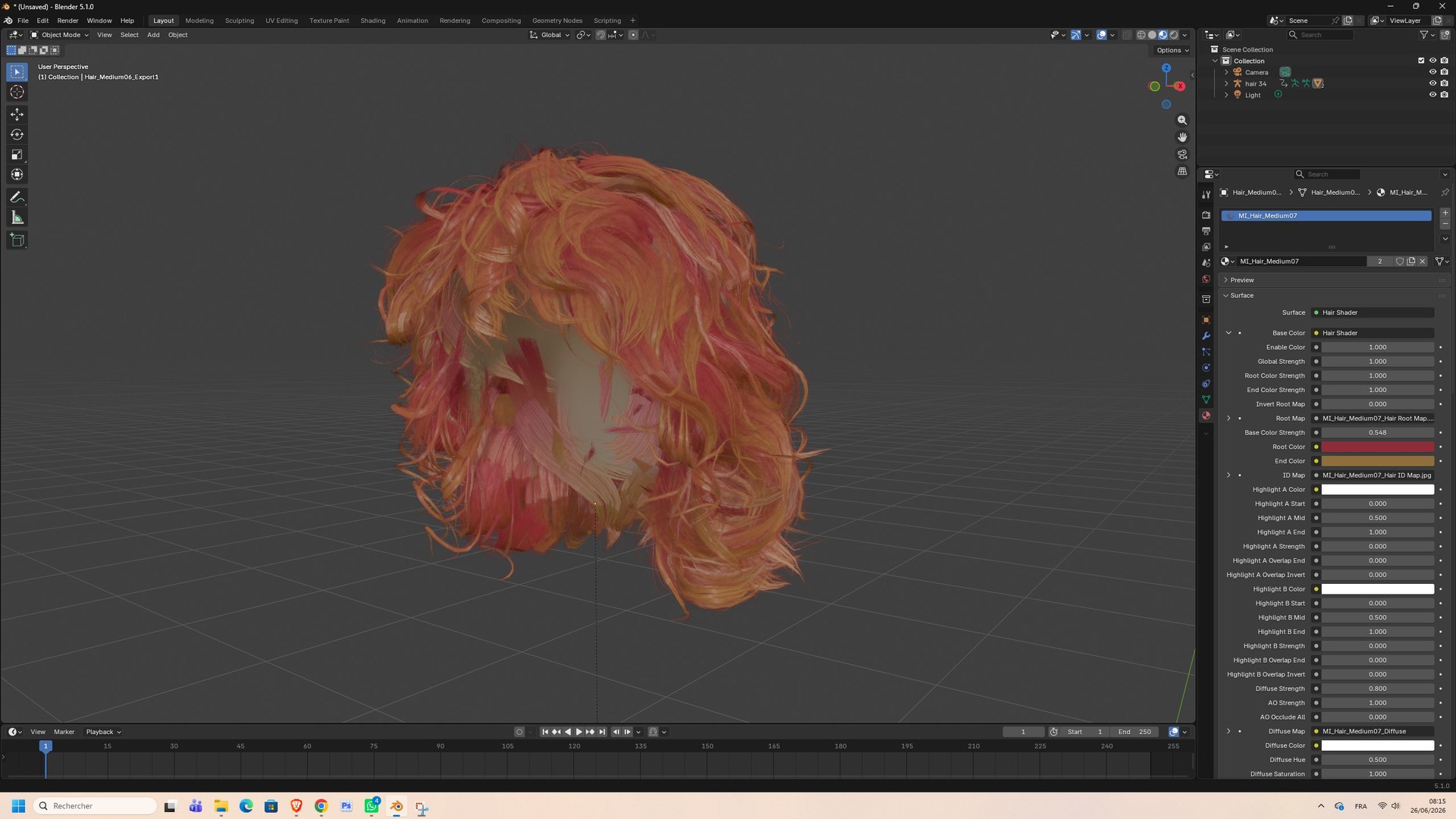Expand the Root Map node input
The width and height of the screenshot is (1456, 819).
click(1228, 419)
